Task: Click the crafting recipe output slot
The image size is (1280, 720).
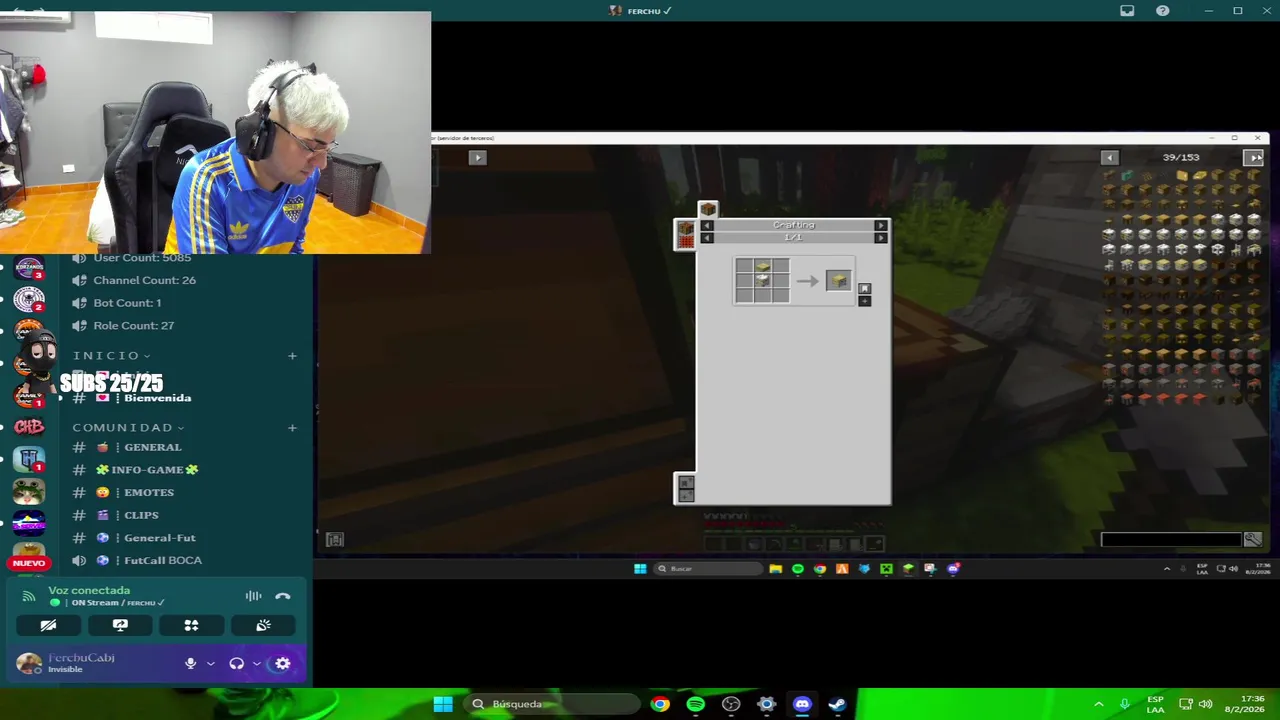Action: pos(838,281)
